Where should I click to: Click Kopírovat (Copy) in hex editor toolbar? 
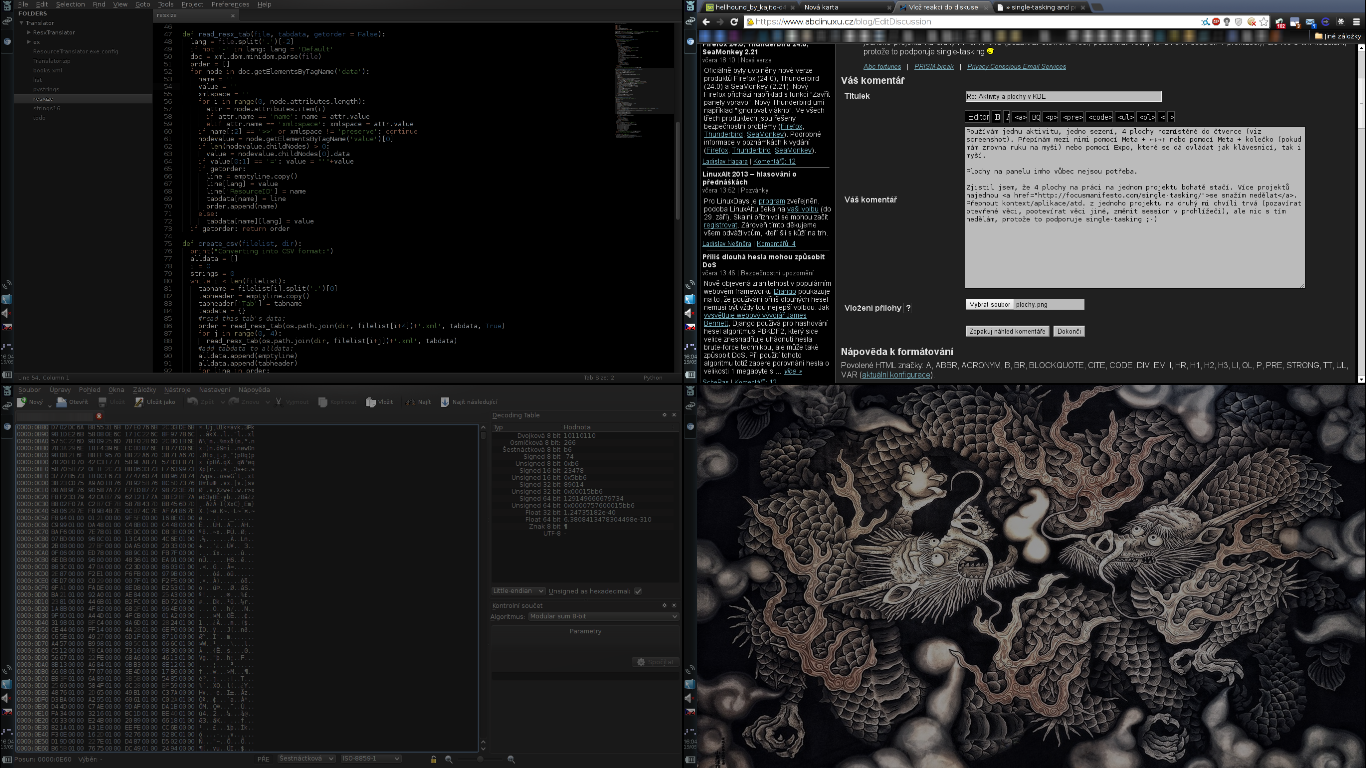point(338,402)
